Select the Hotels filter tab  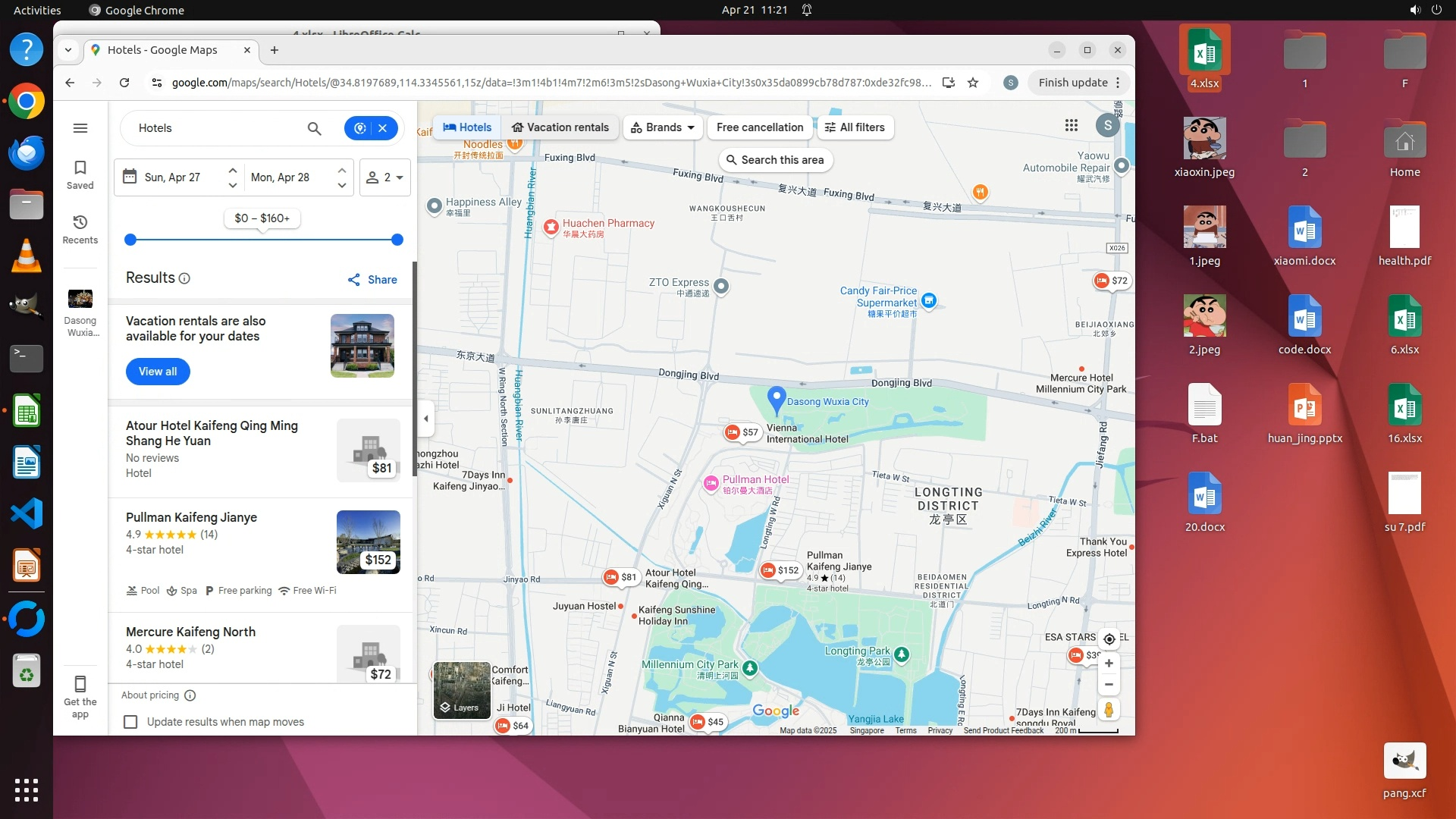467,127
